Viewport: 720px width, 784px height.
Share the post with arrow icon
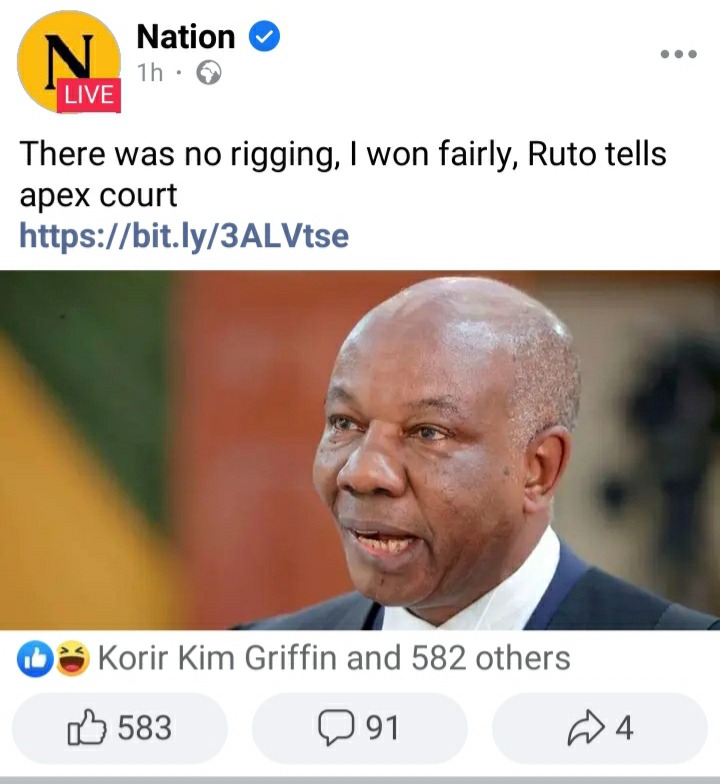point(586,728)
